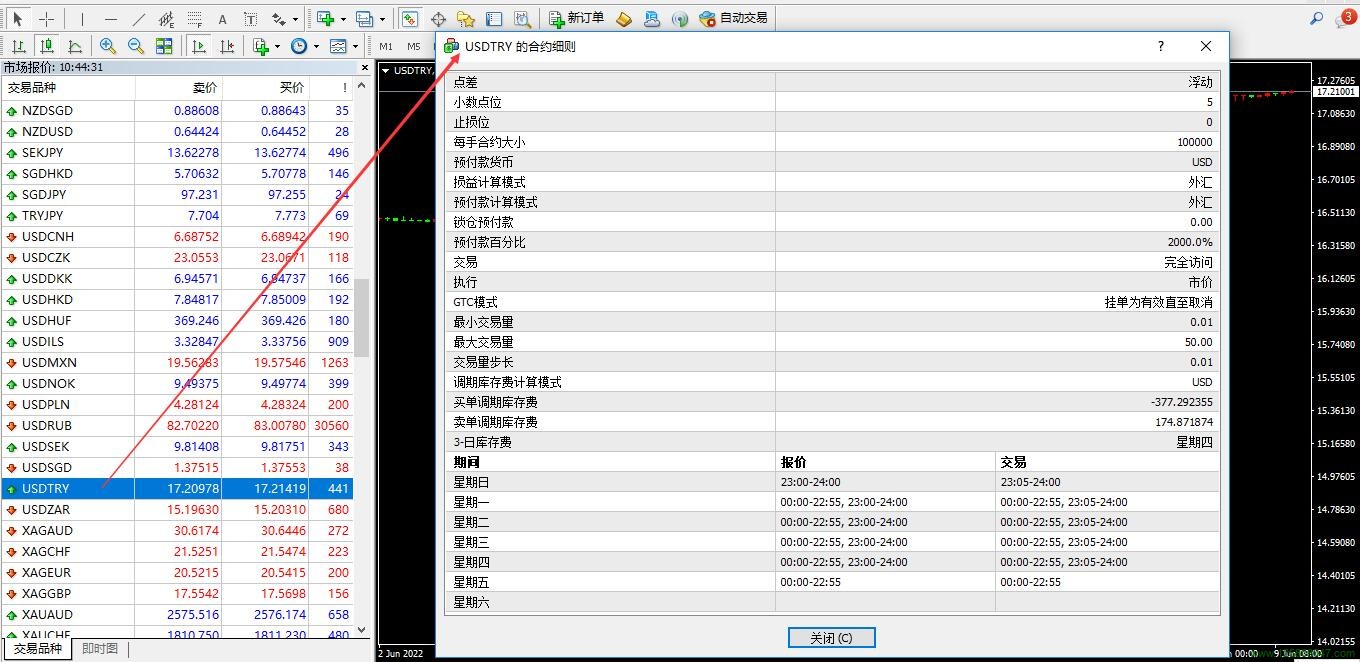
Task: Toggle the Terminal panel button
Action: (494, 18)
